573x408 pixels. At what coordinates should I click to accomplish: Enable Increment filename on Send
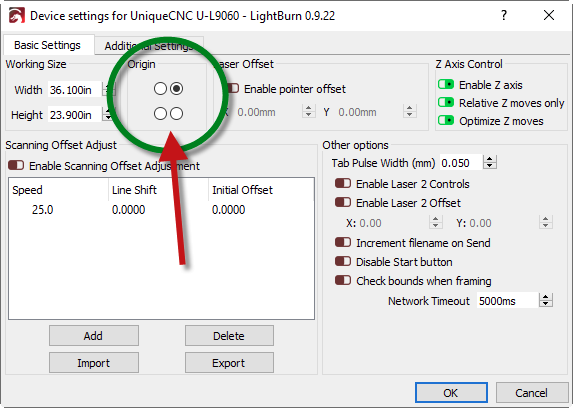(x=343, y=242)
